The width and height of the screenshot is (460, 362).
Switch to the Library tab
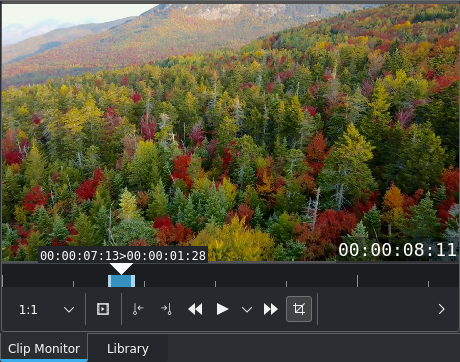point(128,349)
